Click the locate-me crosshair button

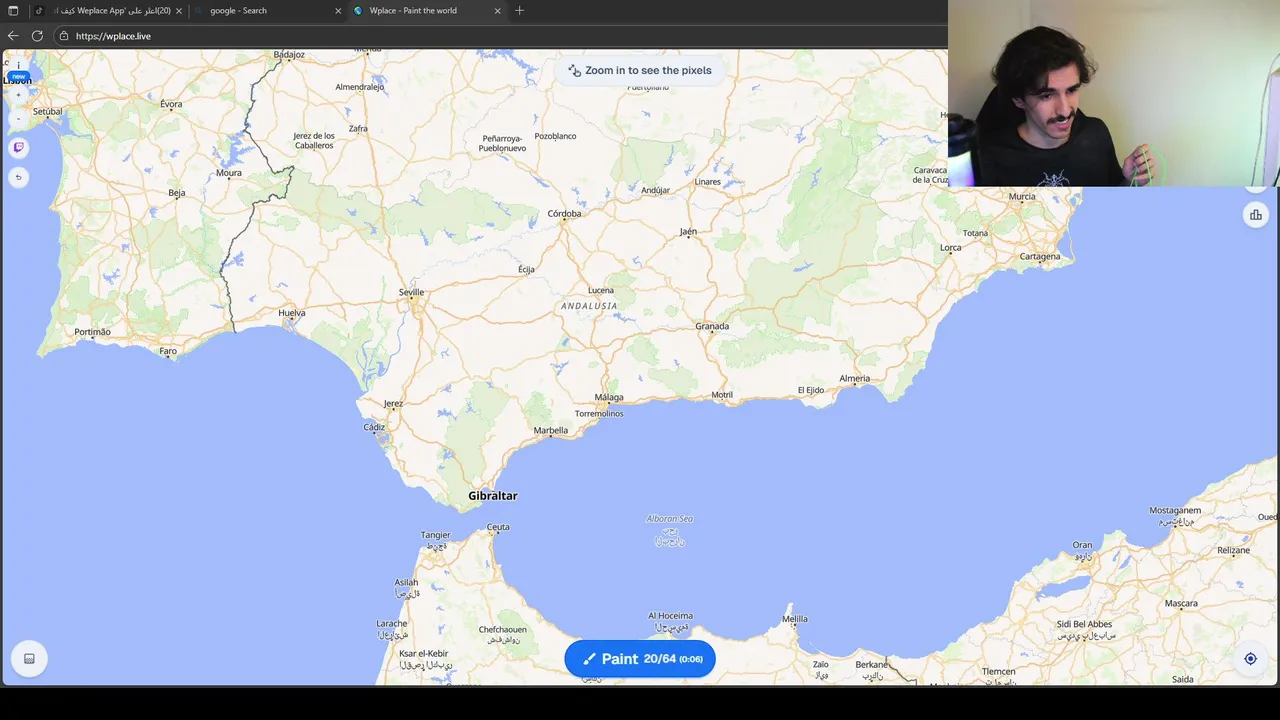point(1250,658)
